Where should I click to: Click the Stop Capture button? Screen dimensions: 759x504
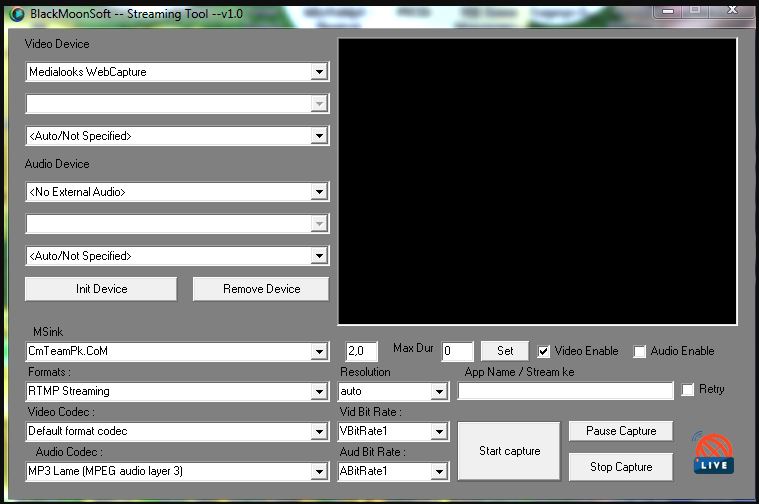pos(621,467)
